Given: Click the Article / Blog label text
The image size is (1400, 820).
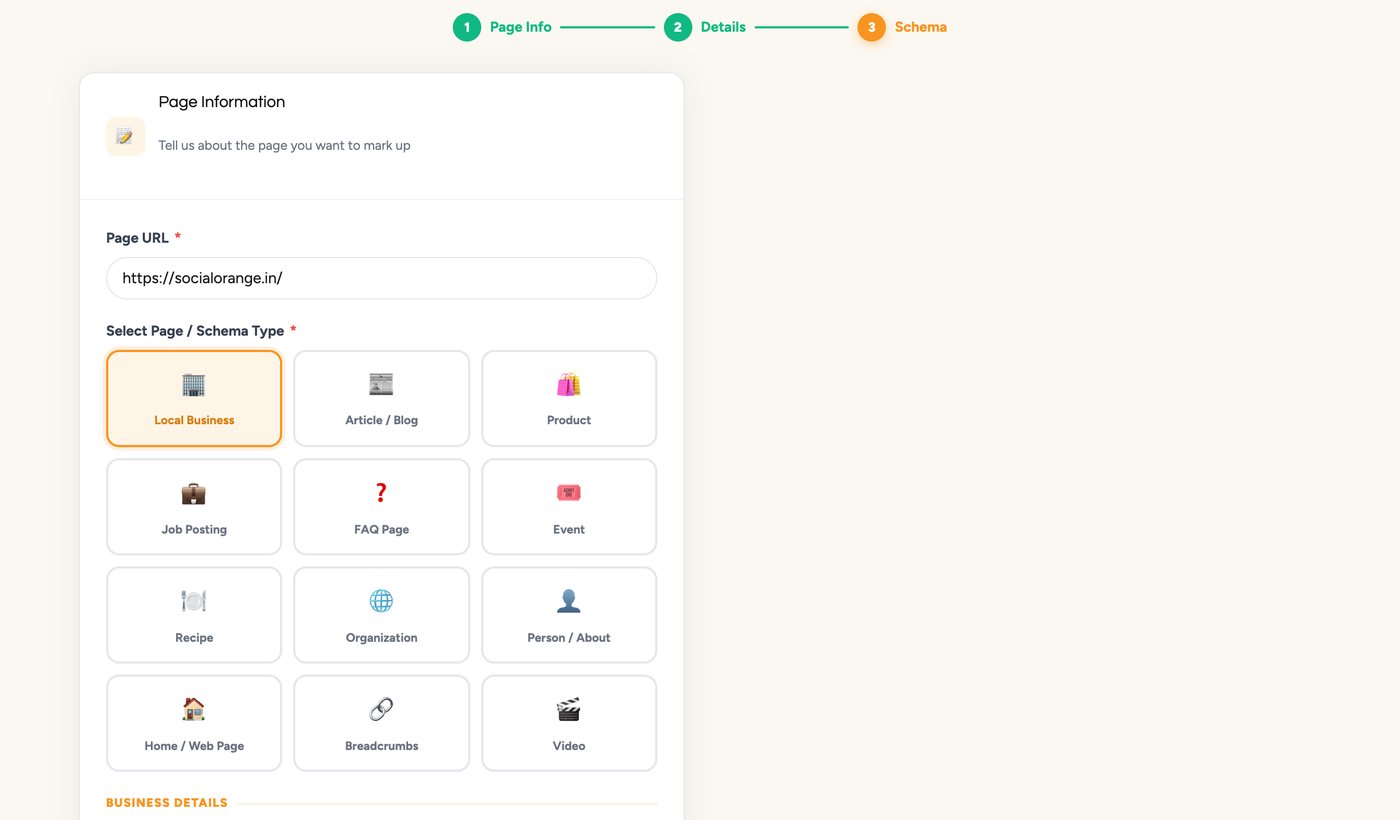Looking at the screenshot, I should tap(381, 420).
